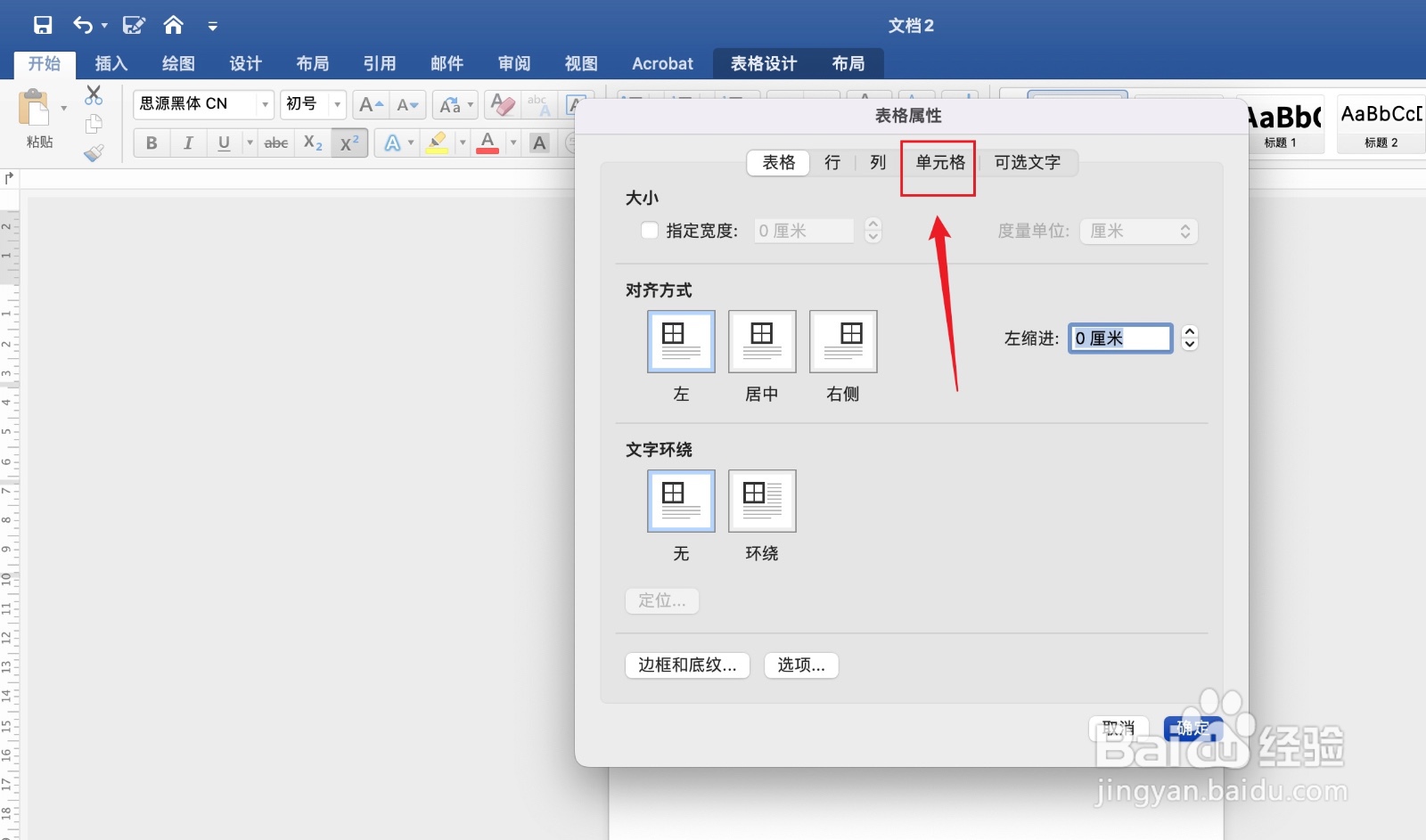Open the underline style dropdown arrow
This screenshot has width=1426, height=840.
click(x=250, y=143)
